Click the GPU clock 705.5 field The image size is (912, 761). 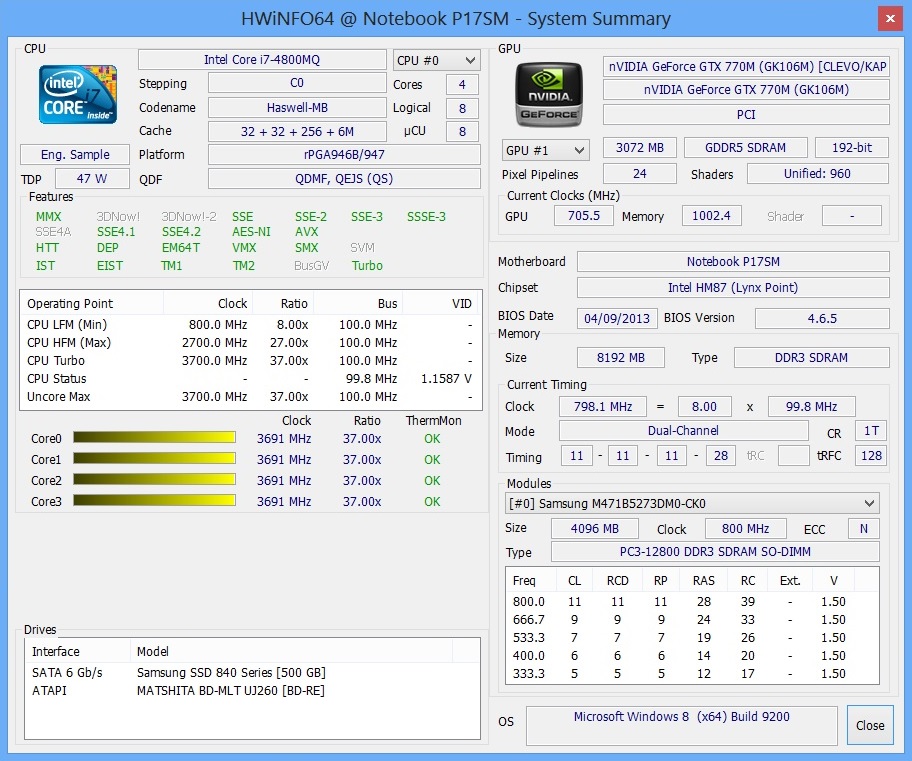pos(583,216)
